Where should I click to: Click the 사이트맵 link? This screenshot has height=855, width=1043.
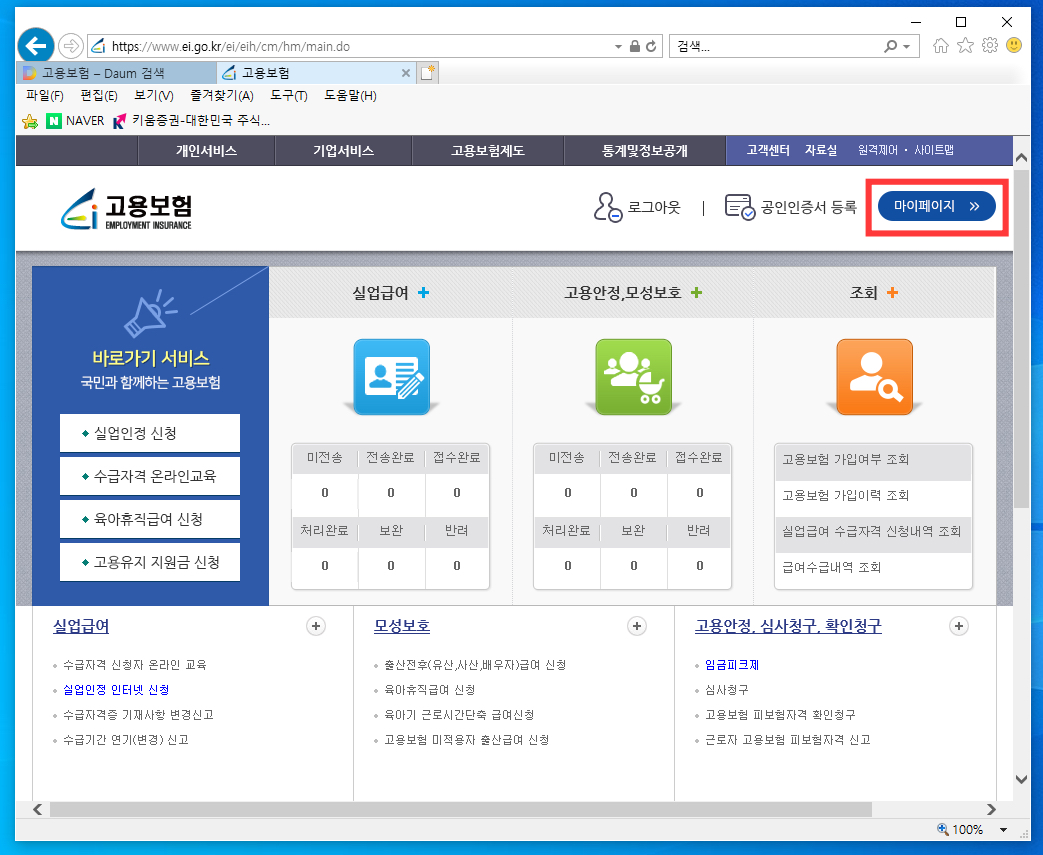coord(933,150)
